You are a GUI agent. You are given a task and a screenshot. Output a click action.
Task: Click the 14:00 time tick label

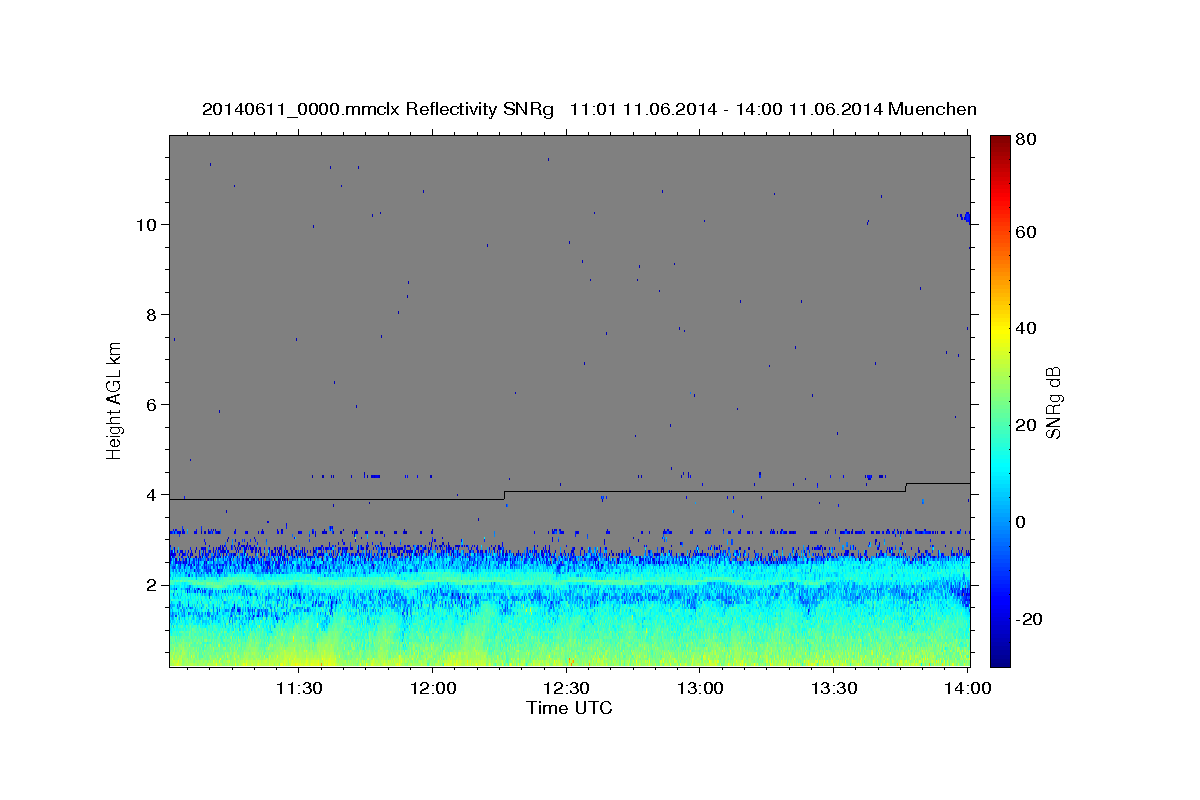tap(968, 688)
